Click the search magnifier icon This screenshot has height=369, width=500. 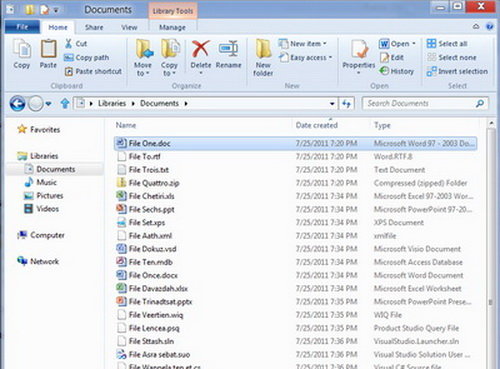480,103
